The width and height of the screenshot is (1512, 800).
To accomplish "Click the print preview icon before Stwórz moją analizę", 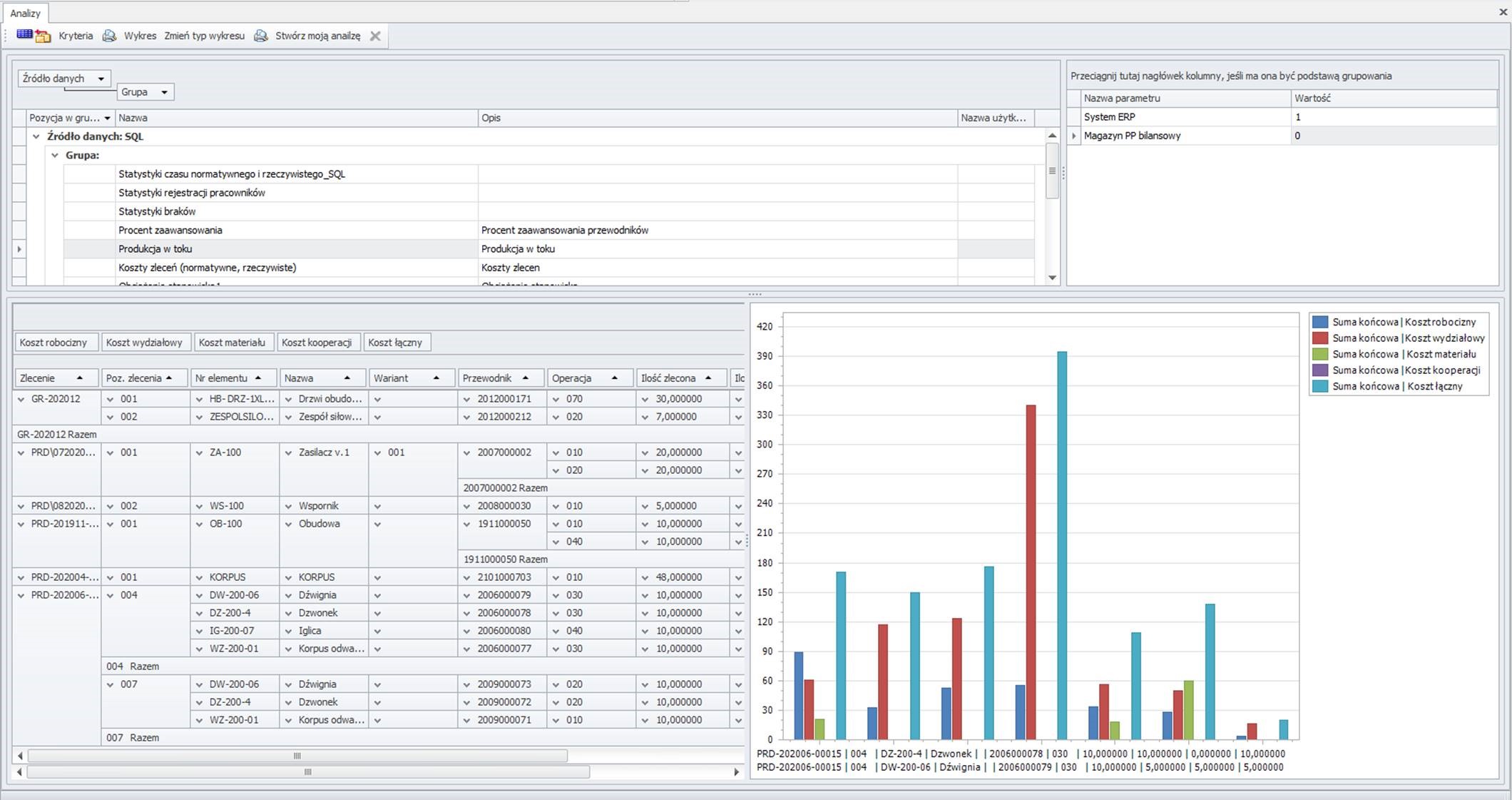I will [261, 36].
